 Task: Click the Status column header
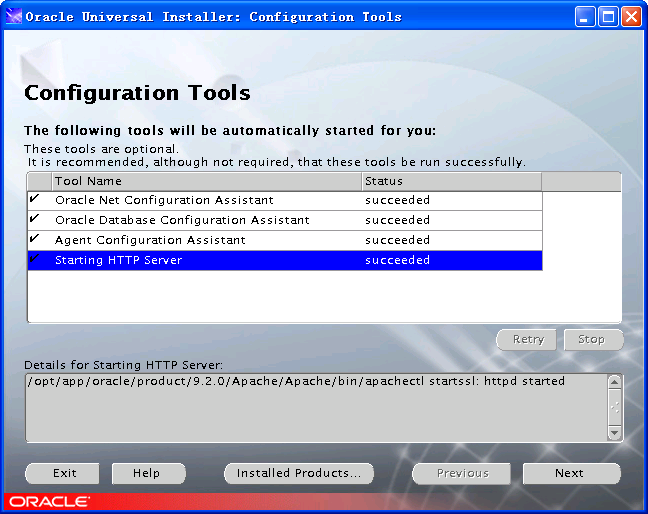click(450, 181)
